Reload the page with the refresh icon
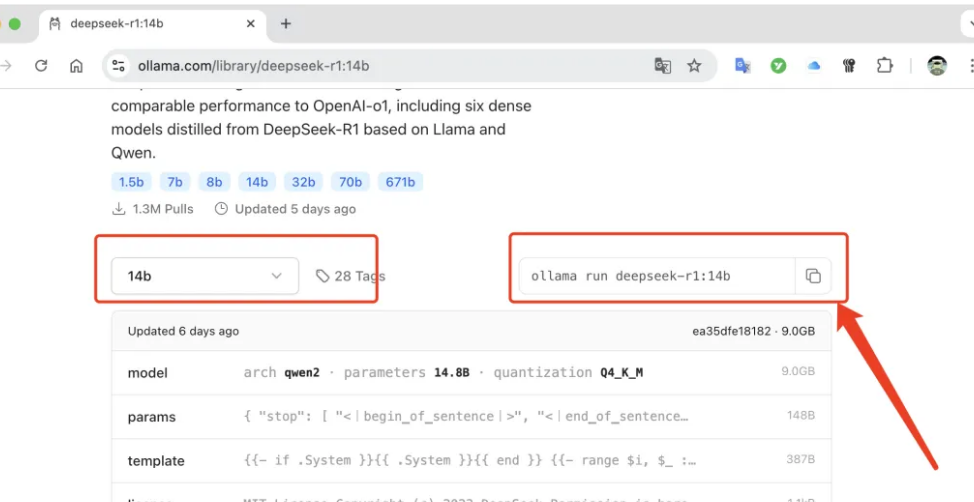This screenshot has width=974, height=502. coord(41,65)
